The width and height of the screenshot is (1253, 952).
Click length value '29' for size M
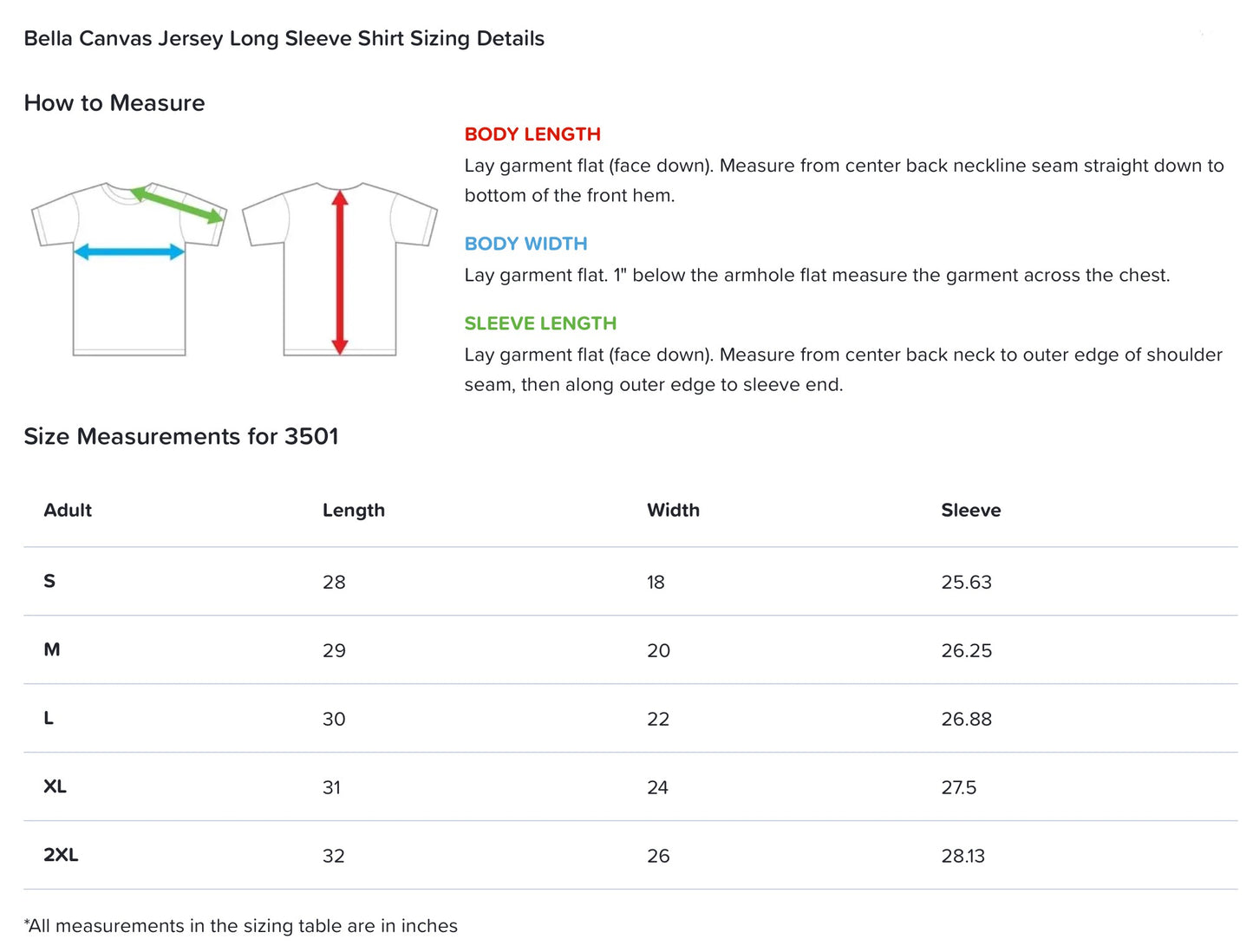(x=334, y=650)
